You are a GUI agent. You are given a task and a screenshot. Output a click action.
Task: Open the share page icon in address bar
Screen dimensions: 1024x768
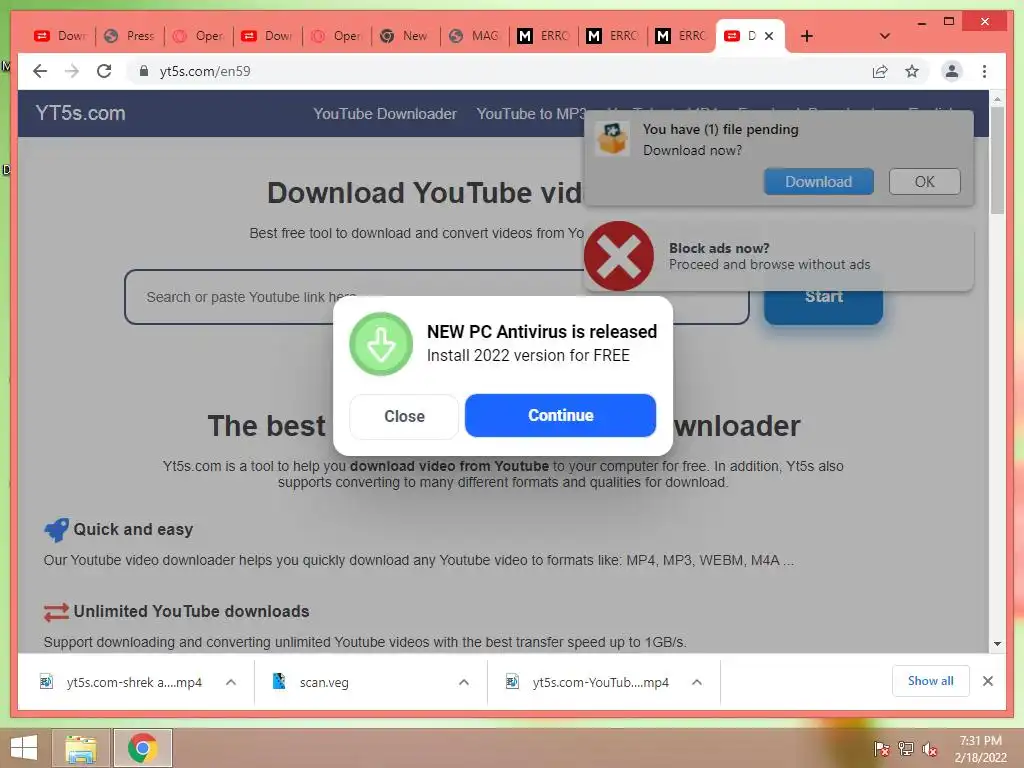click(x=880, y=71)
